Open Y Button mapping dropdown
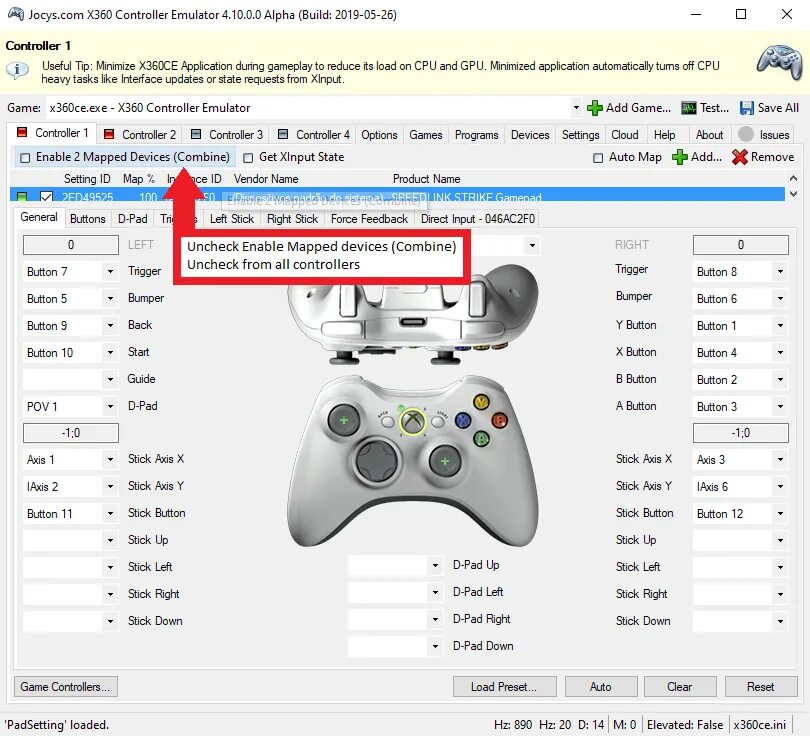 (780, 325)
